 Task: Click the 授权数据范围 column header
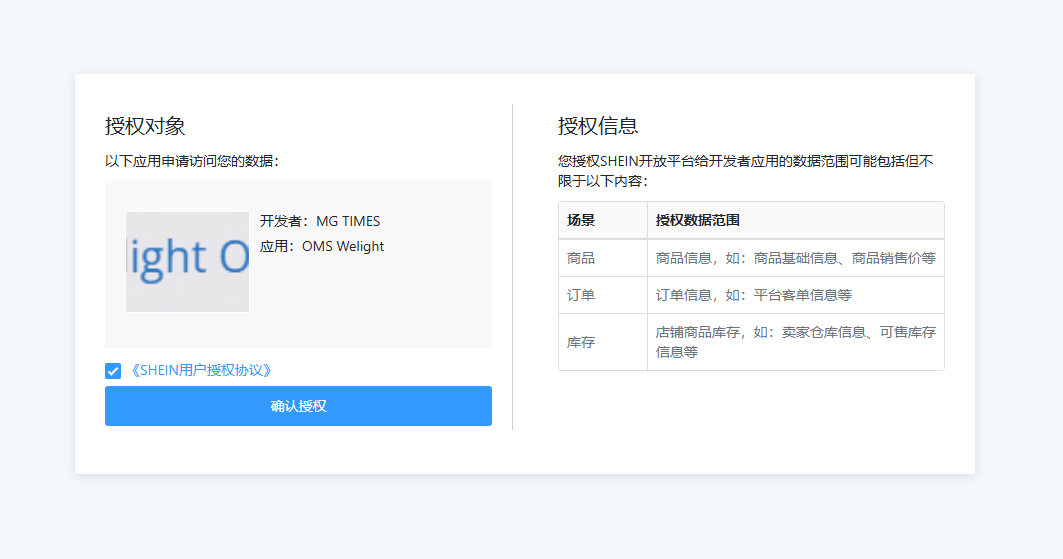[x=796, y=220]
